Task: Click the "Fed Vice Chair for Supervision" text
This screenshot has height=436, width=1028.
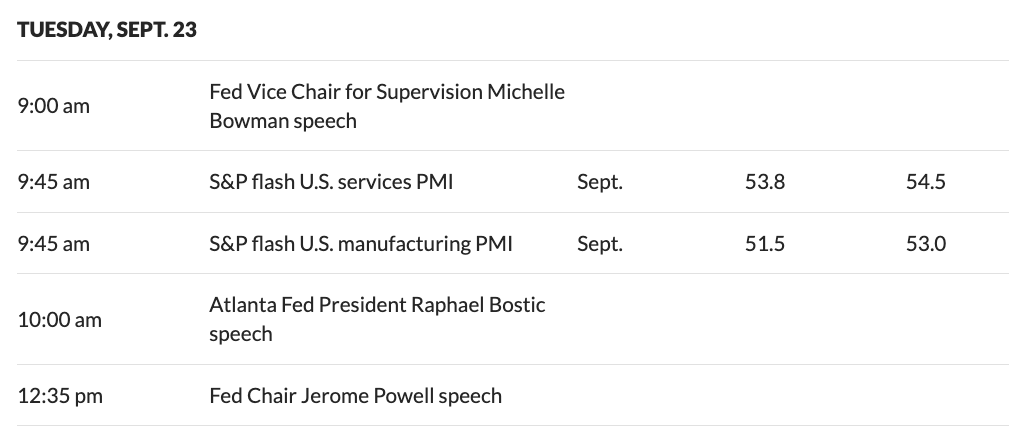Action: [346, 92]
